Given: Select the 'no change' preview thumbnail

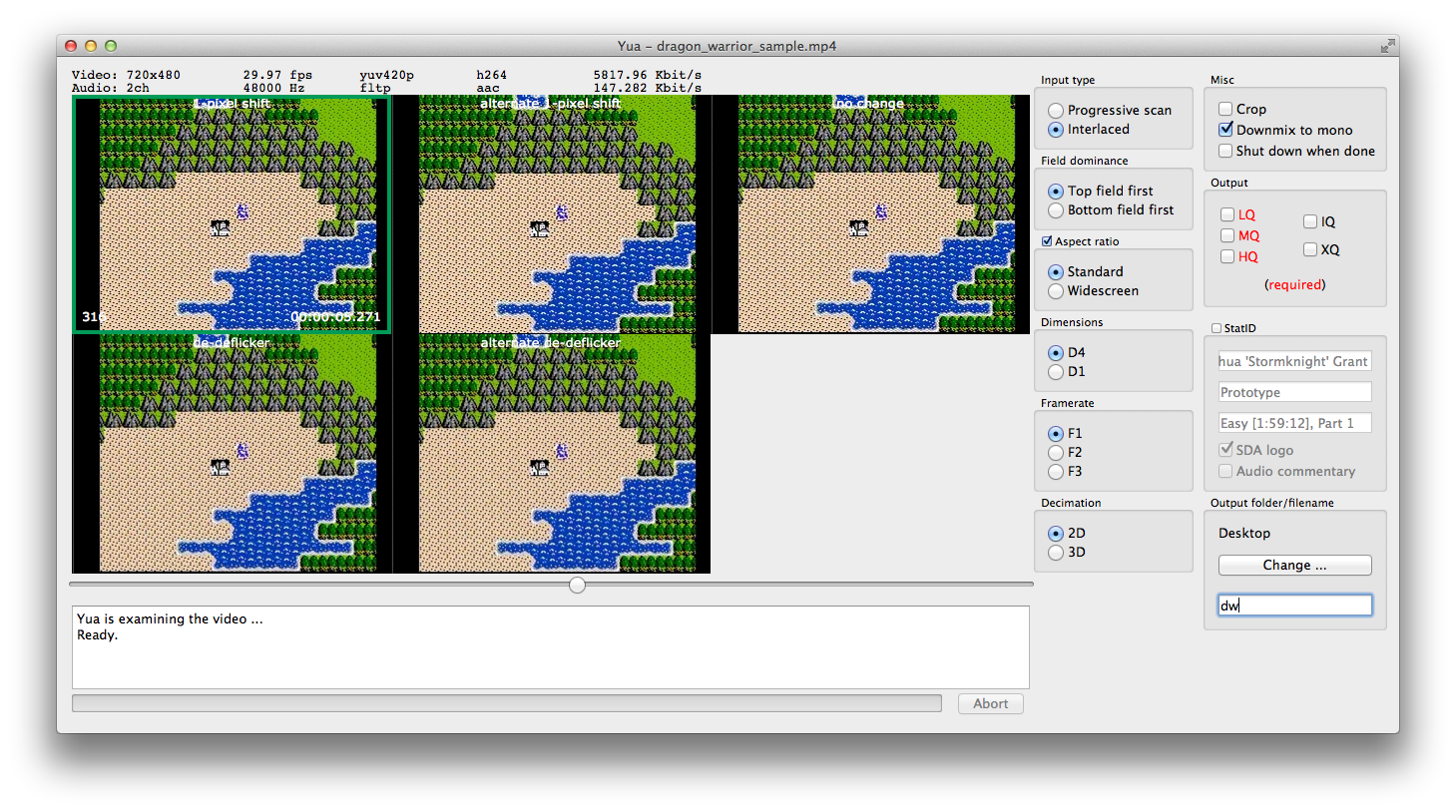Looking at the screenshot, I should [870, 214].
